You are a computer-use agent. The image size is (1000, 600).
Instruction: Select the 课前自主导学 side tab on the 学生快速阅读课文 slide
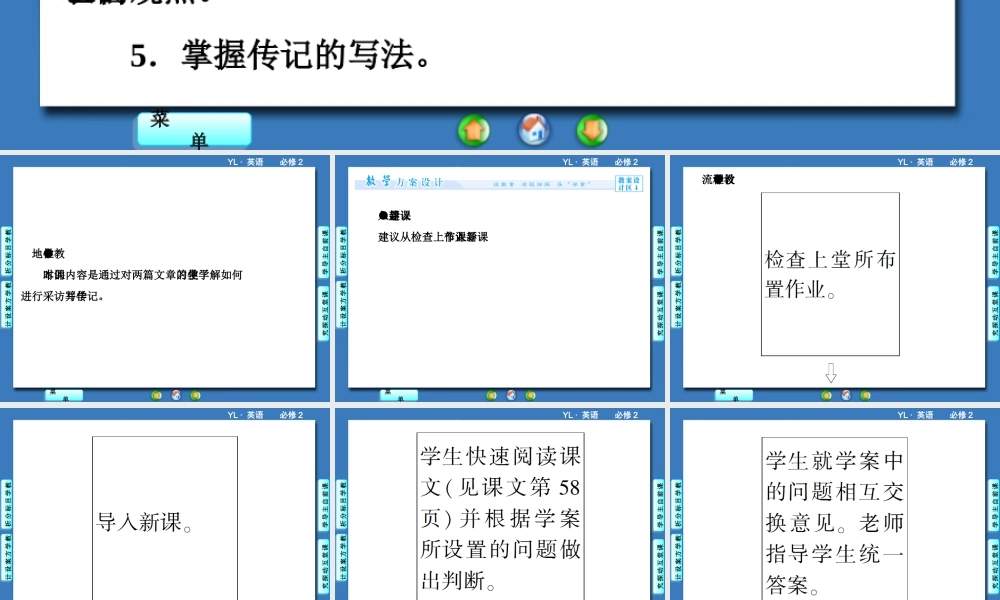[x=659, y=504]
